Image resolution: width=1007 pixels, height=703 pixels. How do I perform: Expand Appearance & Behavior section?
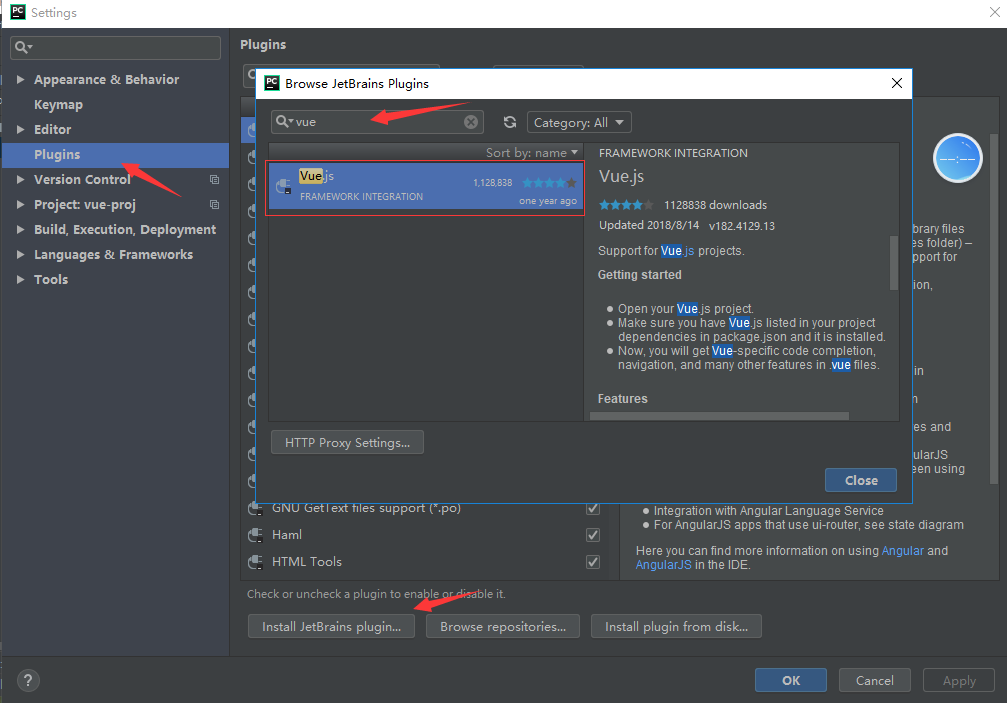pyautogui.click(x=21, y=80)
